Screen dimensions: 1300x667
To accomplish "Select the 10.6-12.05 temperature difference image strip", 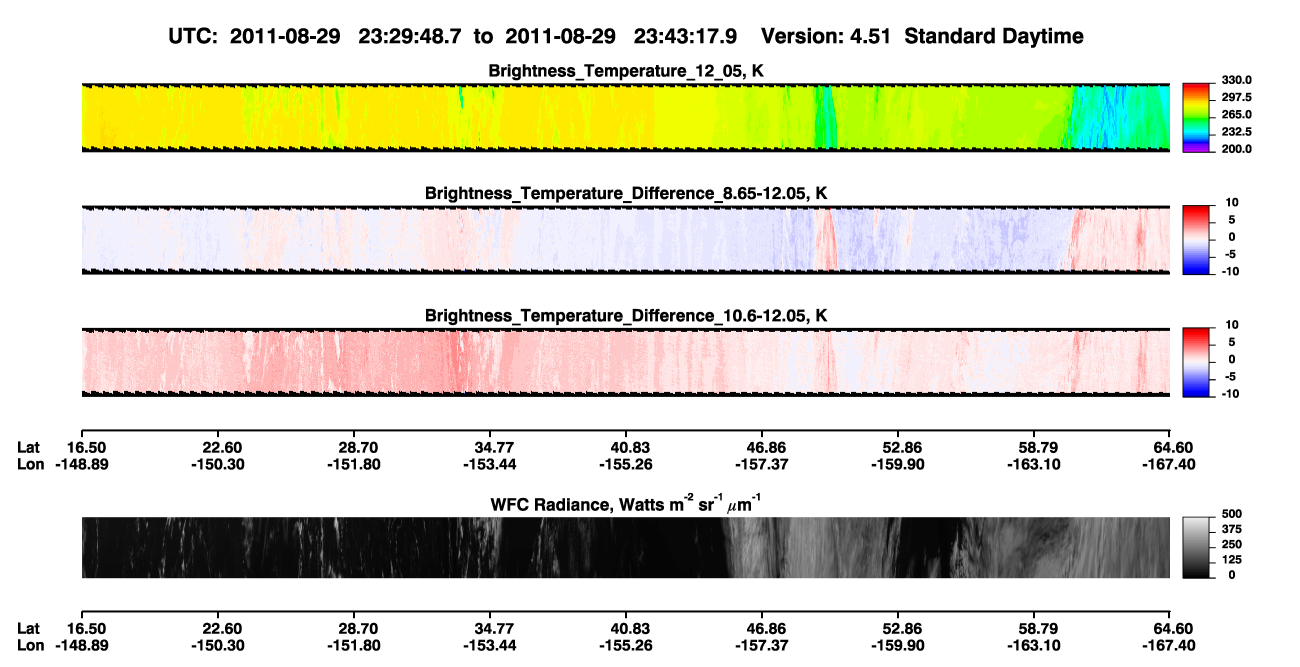I will point(625,362).
